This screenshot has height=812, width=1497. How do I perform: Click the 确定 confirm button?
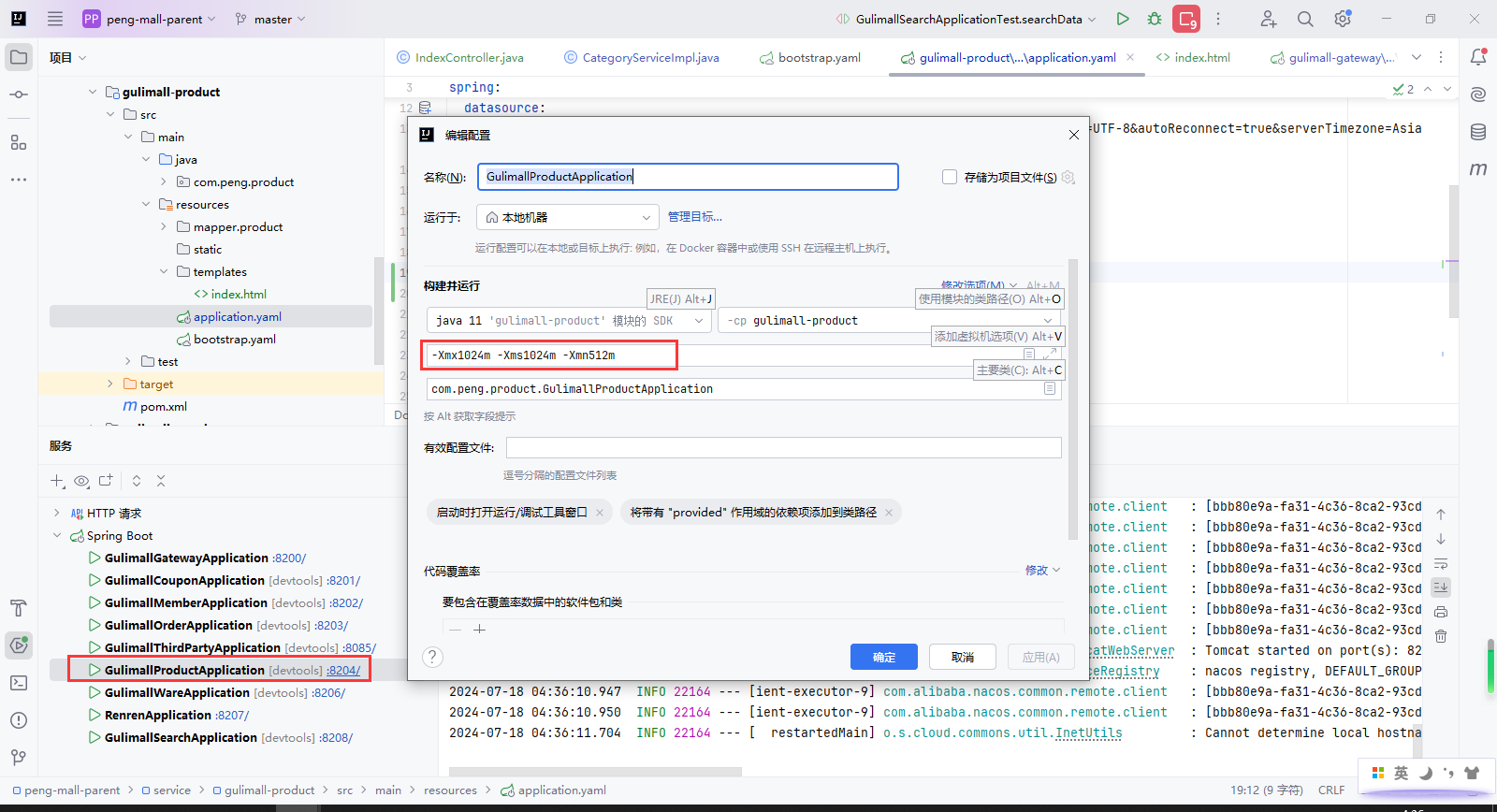pyautogui.click(x=884, y=657)
